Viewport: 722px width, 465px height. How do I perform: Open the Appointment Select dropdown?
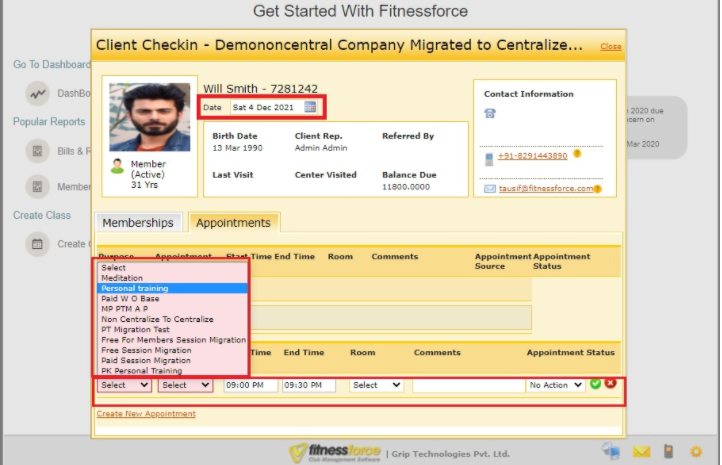[186, 385]
